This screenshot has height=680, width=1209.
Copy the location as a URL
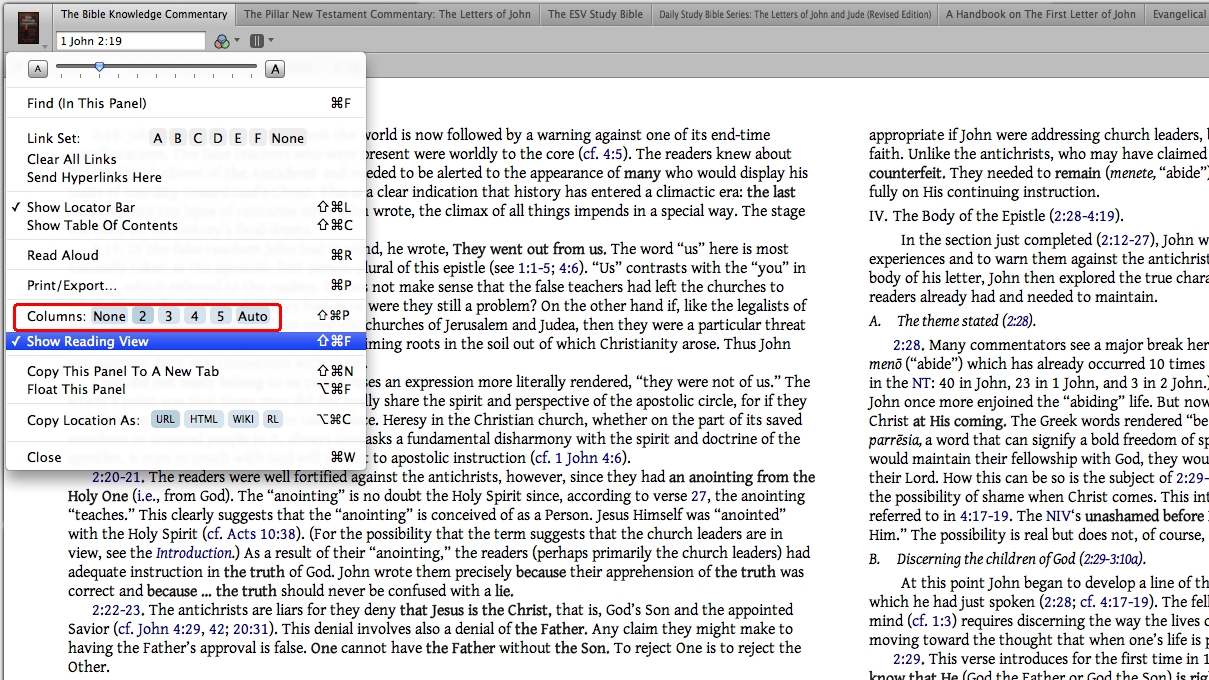[x=165, y=419]
